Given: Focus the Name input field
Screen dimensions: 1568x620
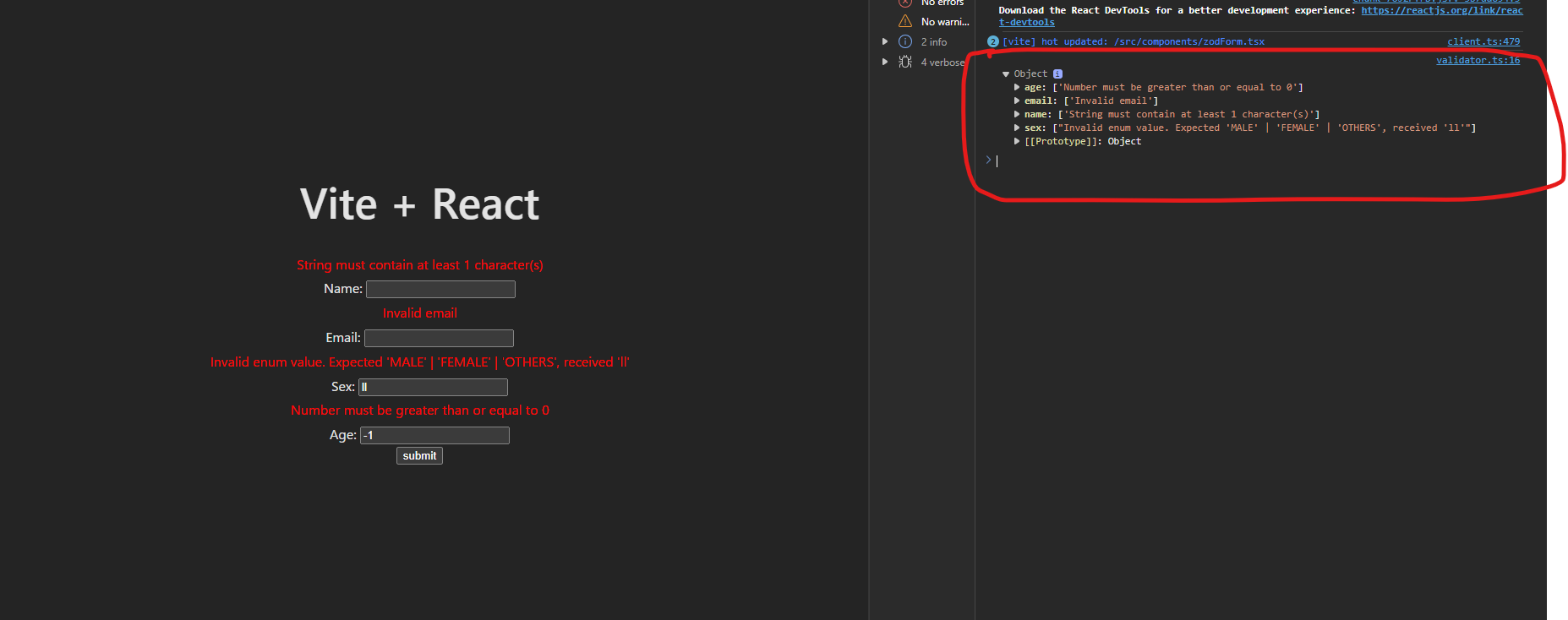Looking at the screenshot, I should click(x=440, y=290).
